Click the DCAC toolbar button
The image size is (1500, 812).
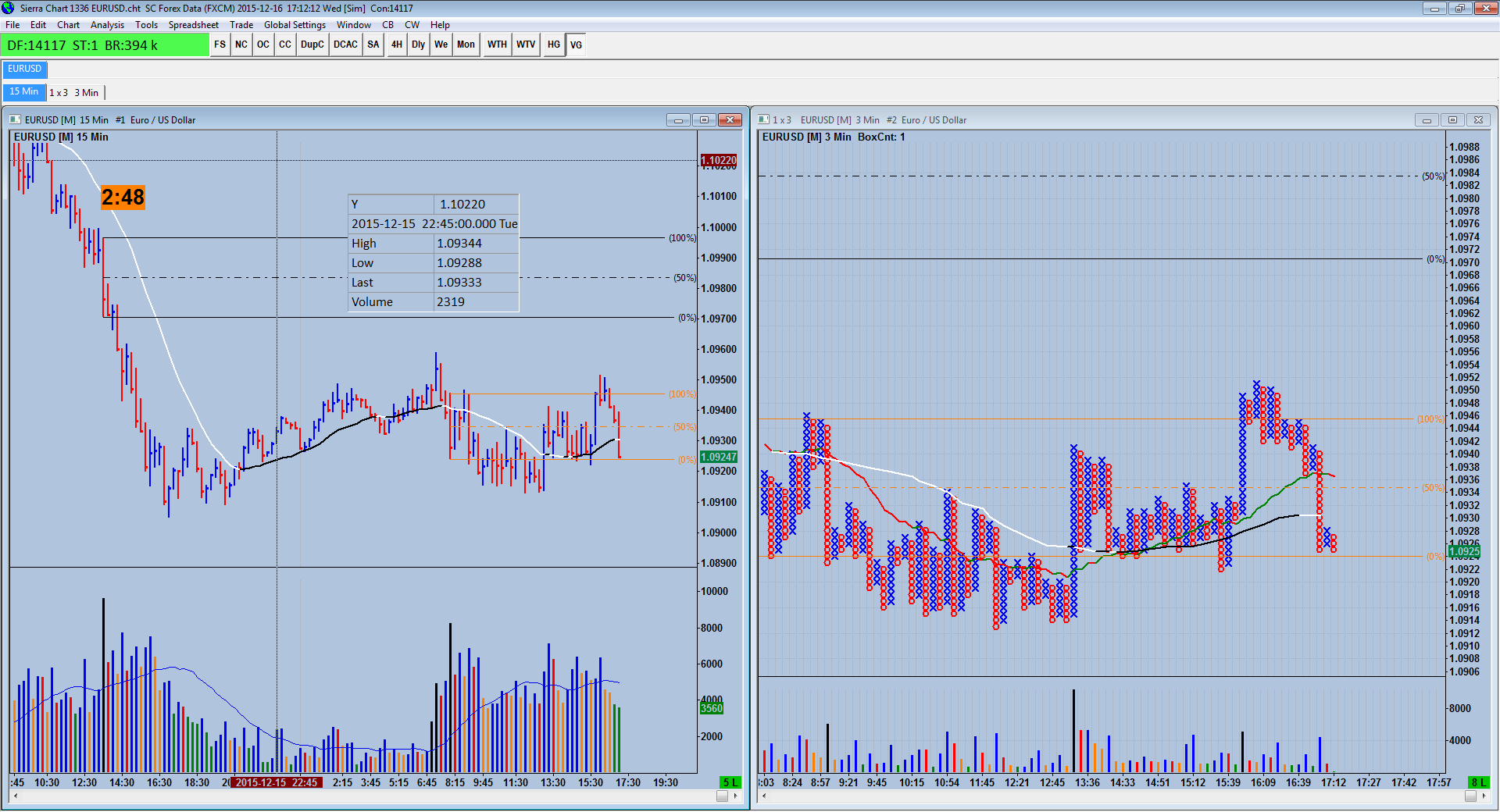pyautogui.click(x=346, y=45)
